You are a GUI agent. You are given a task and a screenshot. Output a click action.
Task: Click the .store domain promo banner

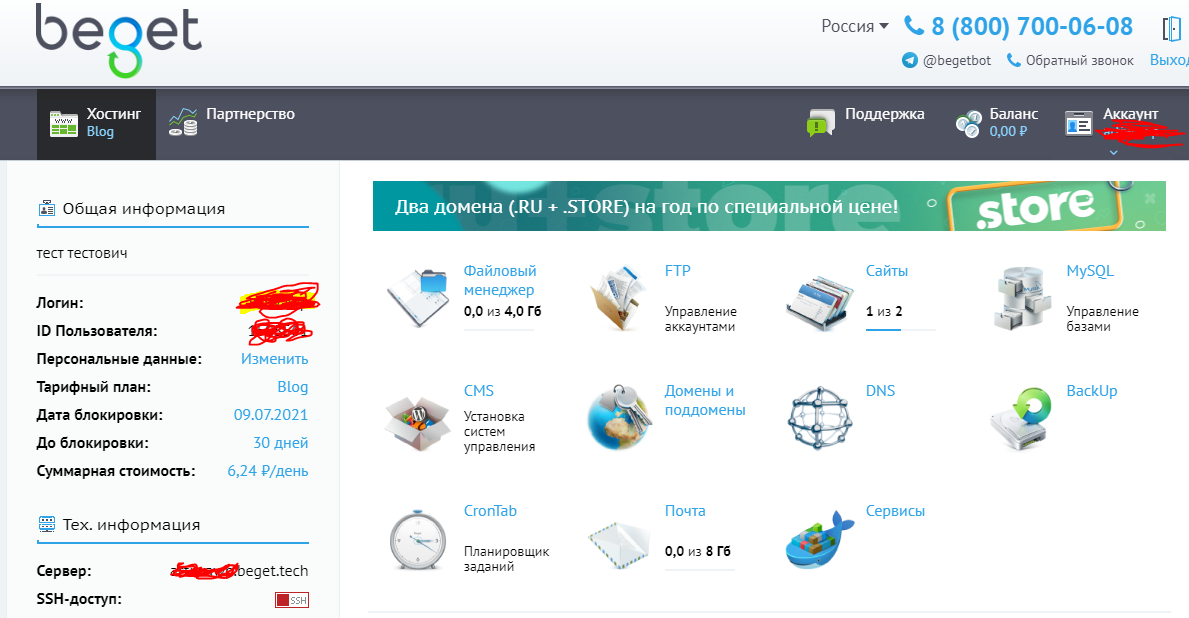click(x=769, y=205)
